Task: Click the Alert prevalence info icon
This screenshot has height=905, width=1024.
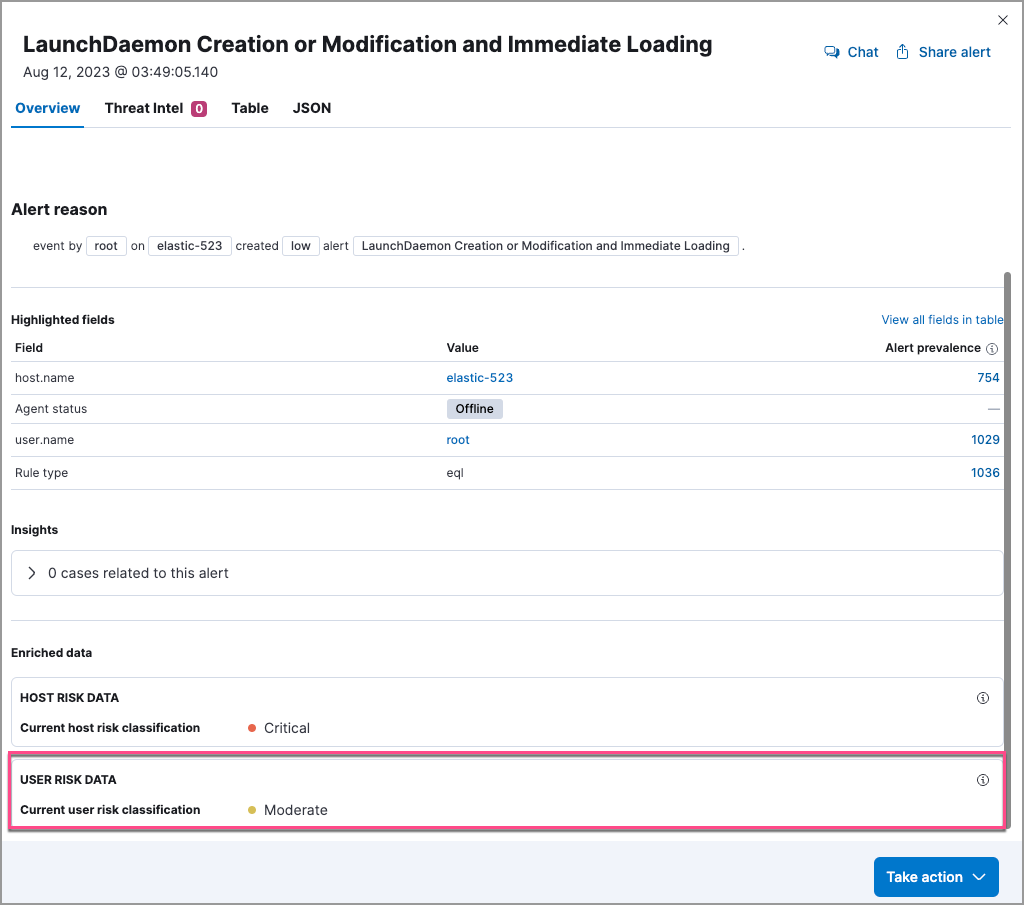Action: pyautogui.click(x=991, y=348)
